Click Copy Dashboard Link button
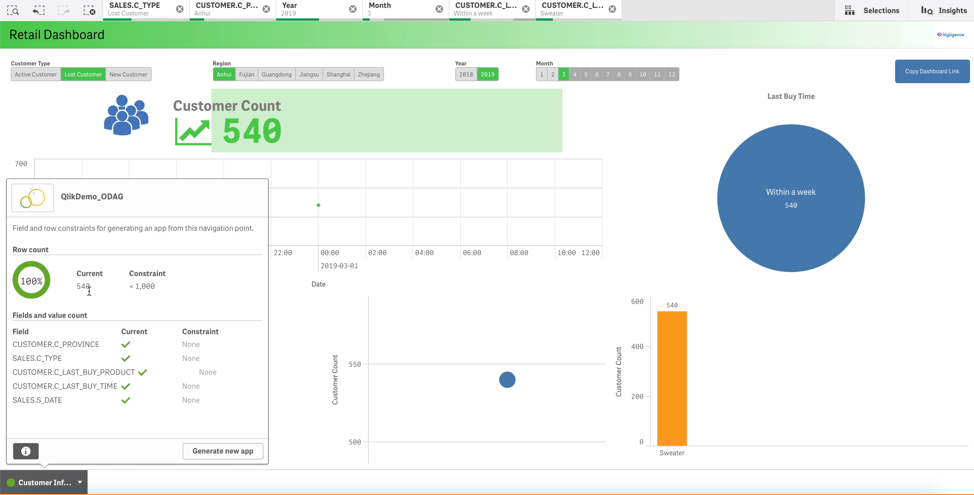The height and width of the screenshot is (495, 974). 931,71
